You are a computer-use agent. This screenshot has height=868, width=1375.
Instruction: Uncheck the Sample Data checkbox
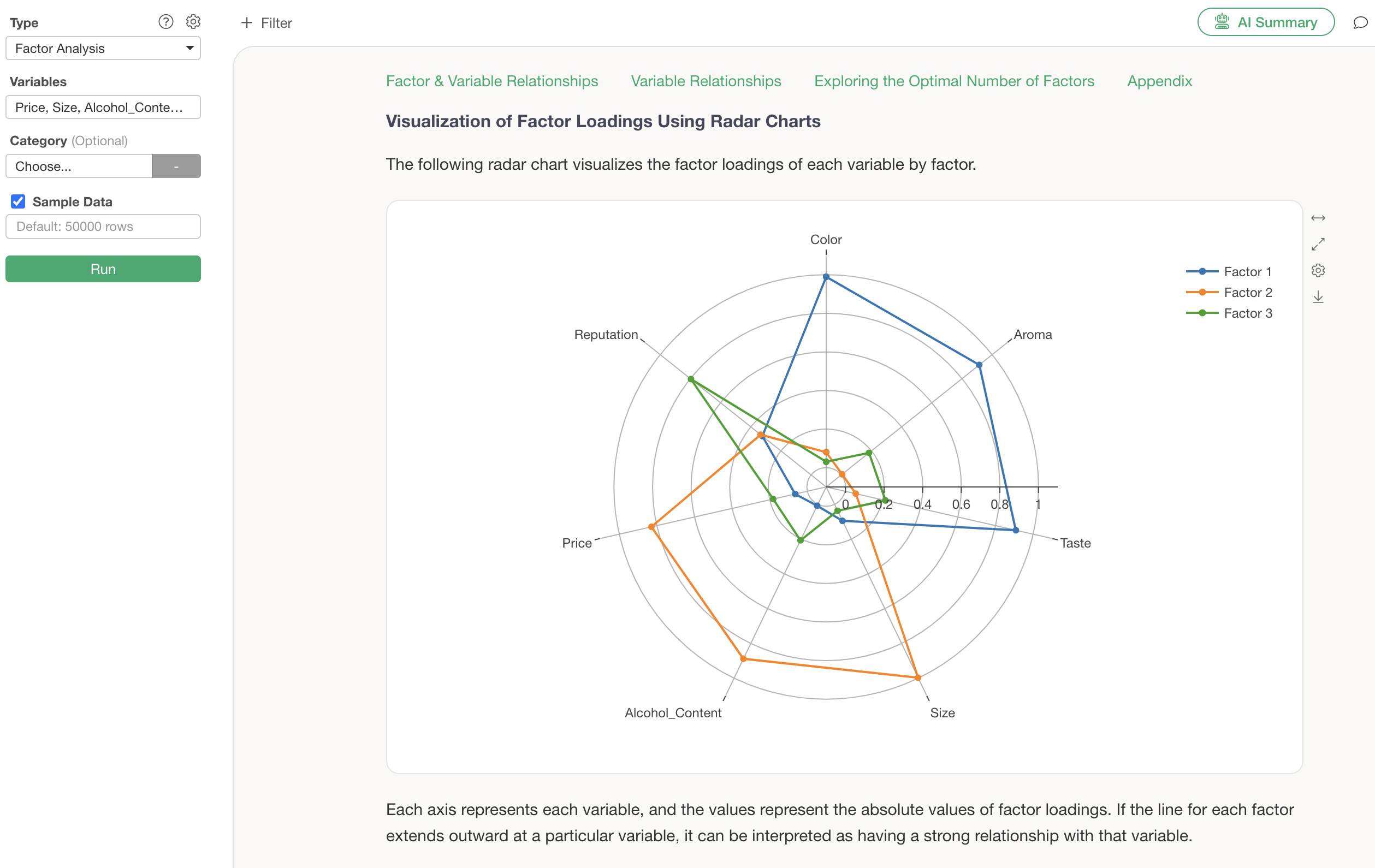18,201
